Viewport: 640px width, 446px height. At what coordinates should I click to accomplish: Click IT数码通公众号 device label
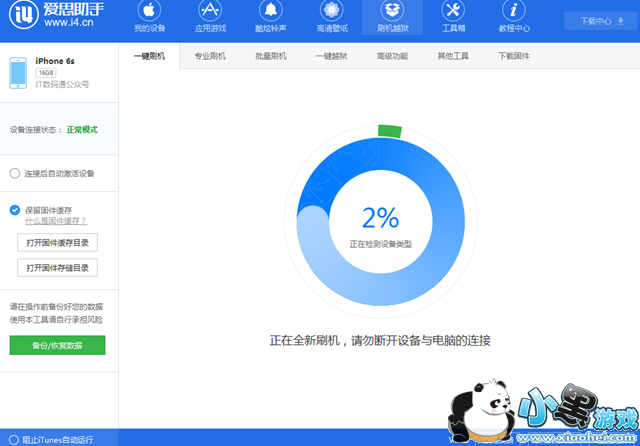(x=62, y=84)
